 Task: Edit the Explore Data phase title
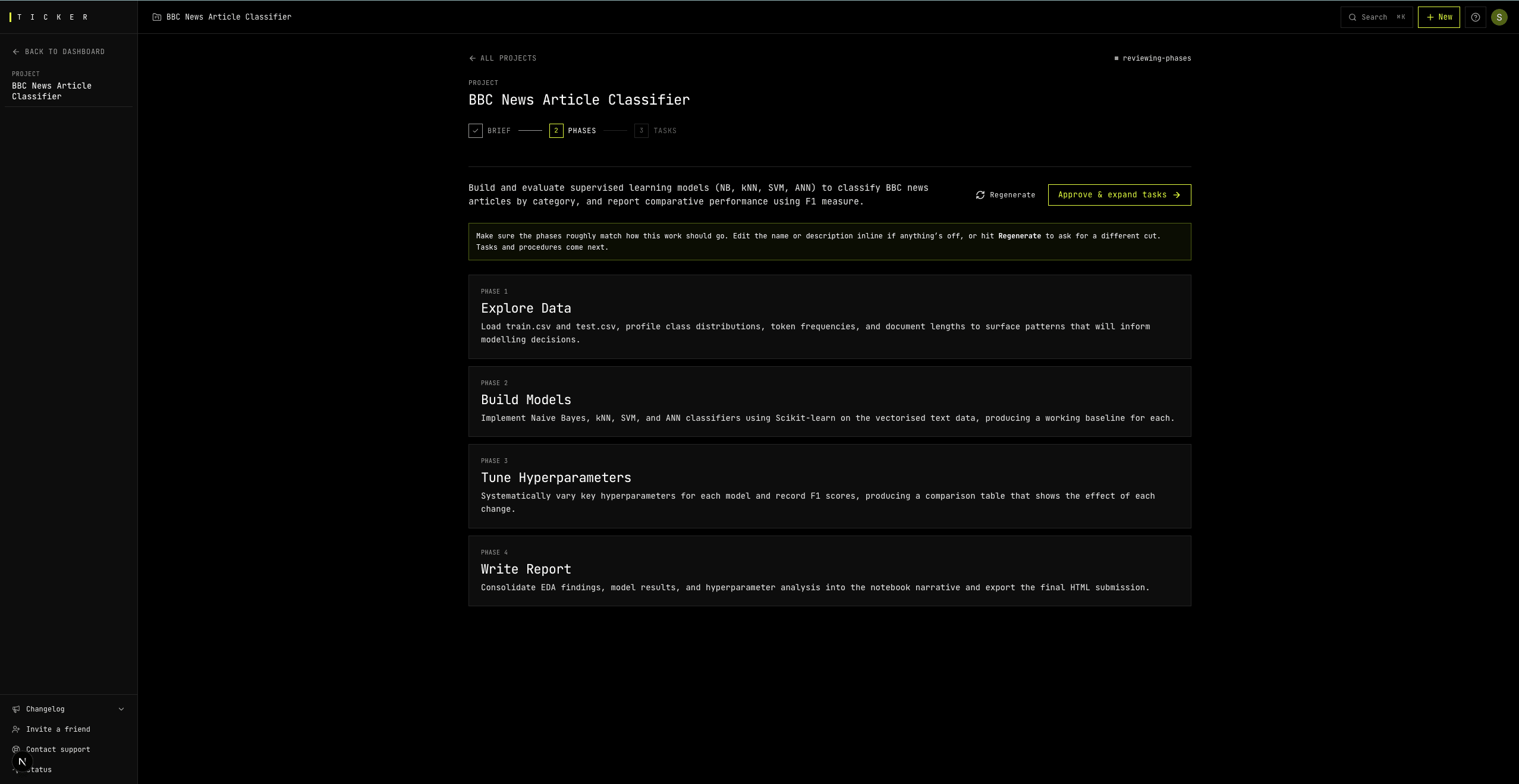click(526, 308)
